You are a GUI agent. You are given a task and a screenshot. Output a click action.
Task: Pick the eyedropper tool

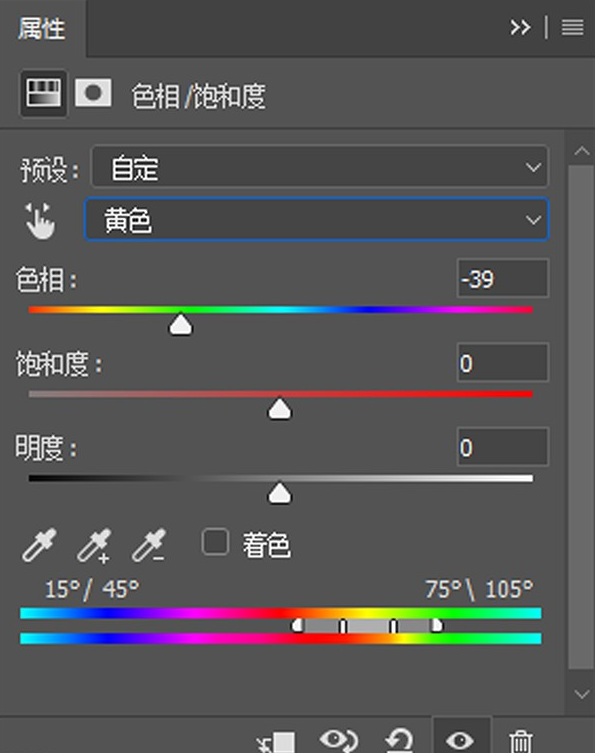click(39, 545)
